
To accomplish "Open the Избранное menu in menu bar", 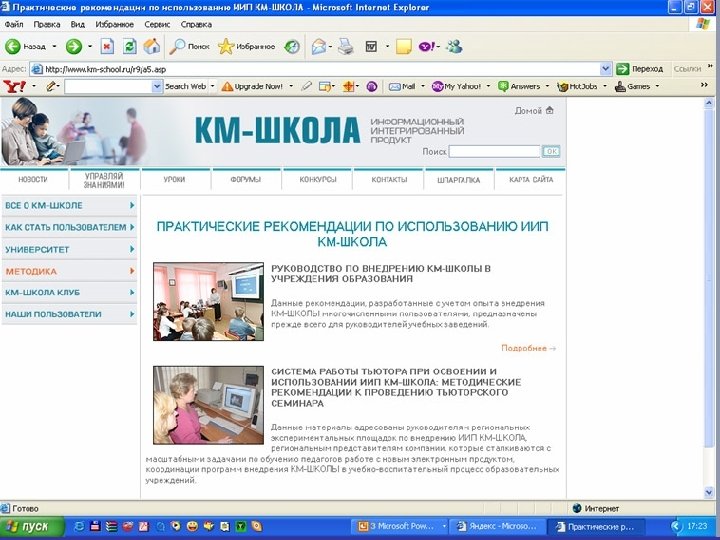I will (x=114, y=24).
